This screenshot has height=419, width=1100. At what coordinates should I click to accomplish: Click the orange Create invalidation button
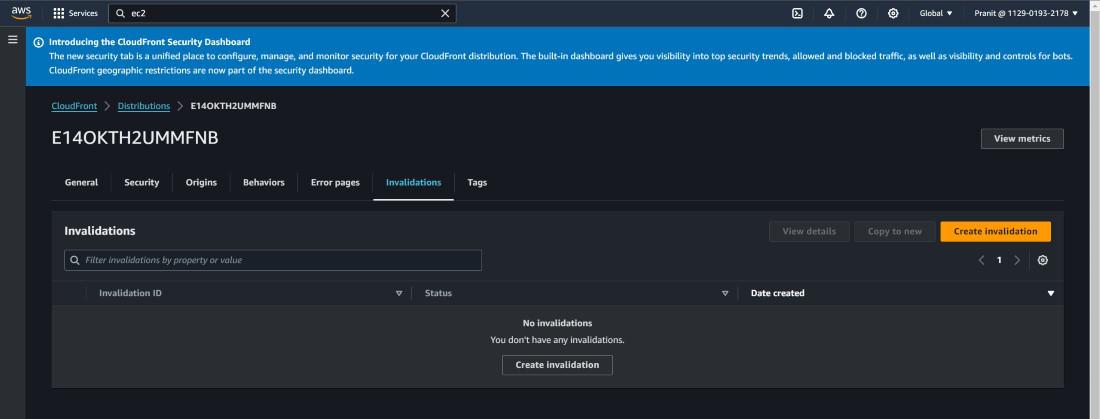point(995,232)
